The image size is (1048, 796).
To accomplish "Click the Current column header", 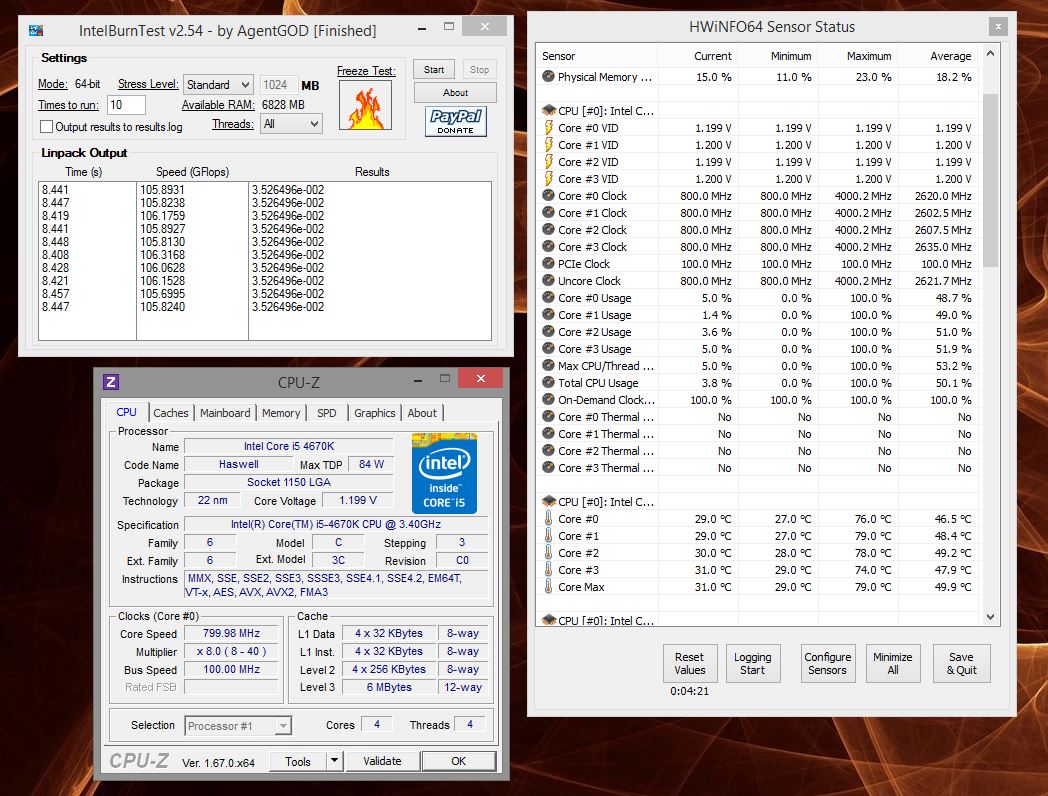I will pyautogui.click(x=698, y=56).
